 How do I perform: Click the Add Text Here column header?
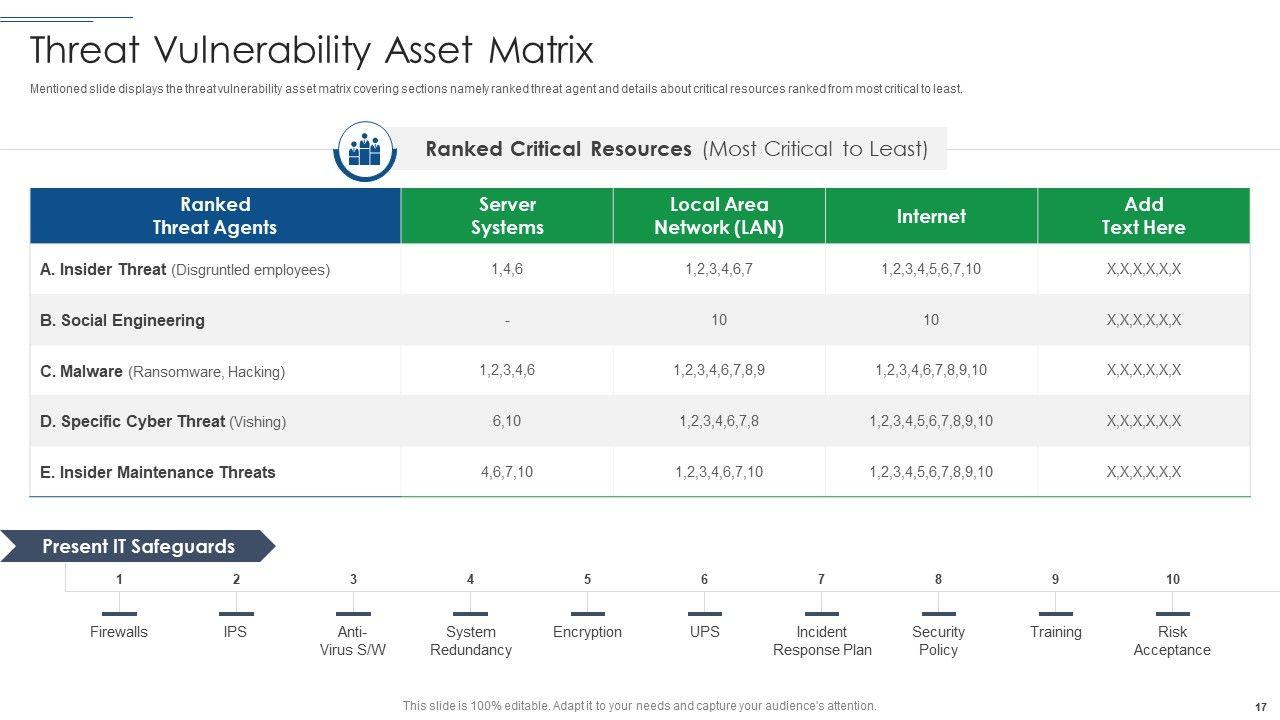coord(1143,216)
